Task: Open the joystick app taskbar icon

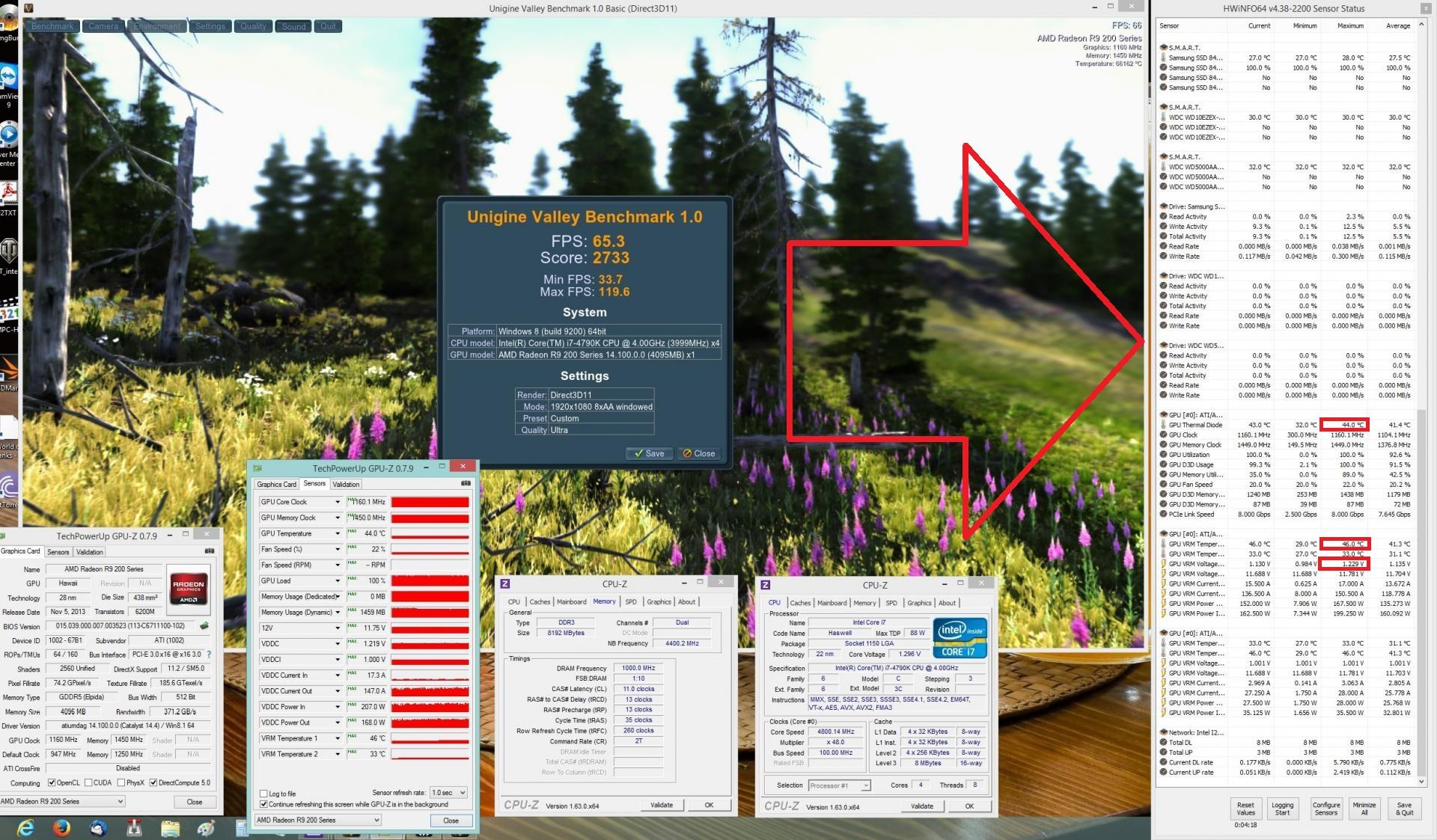Action: [134, 827]
